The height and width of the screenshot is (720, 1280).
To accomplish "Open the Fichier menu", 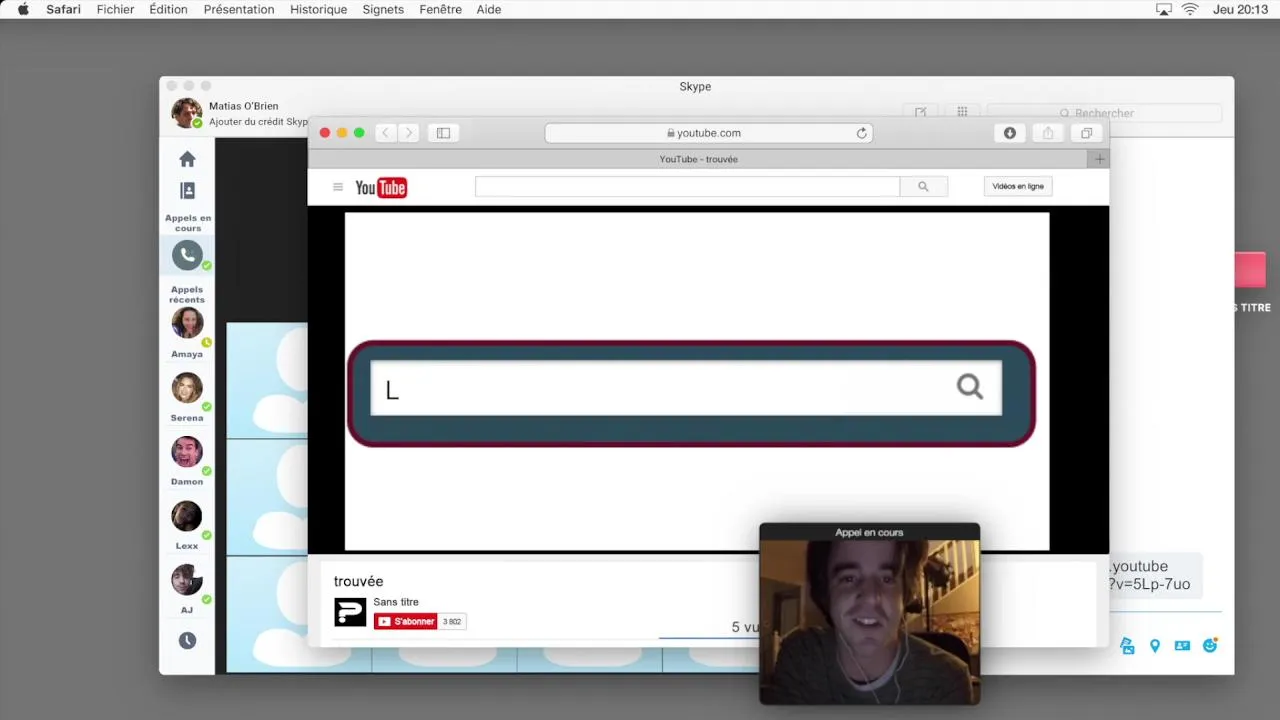I will point(115,9).
